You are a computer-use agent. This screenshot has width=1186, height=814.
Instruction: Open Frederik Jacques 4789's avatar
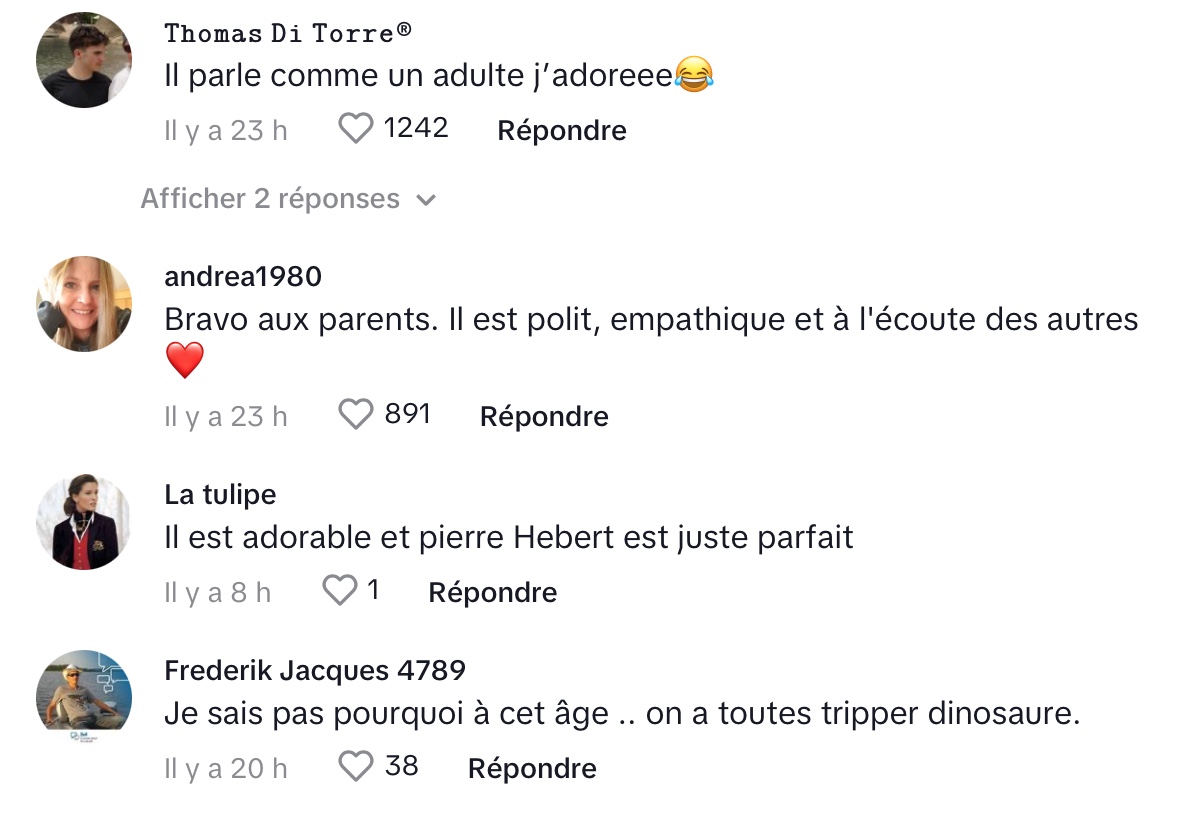click(x=84, y=692)
